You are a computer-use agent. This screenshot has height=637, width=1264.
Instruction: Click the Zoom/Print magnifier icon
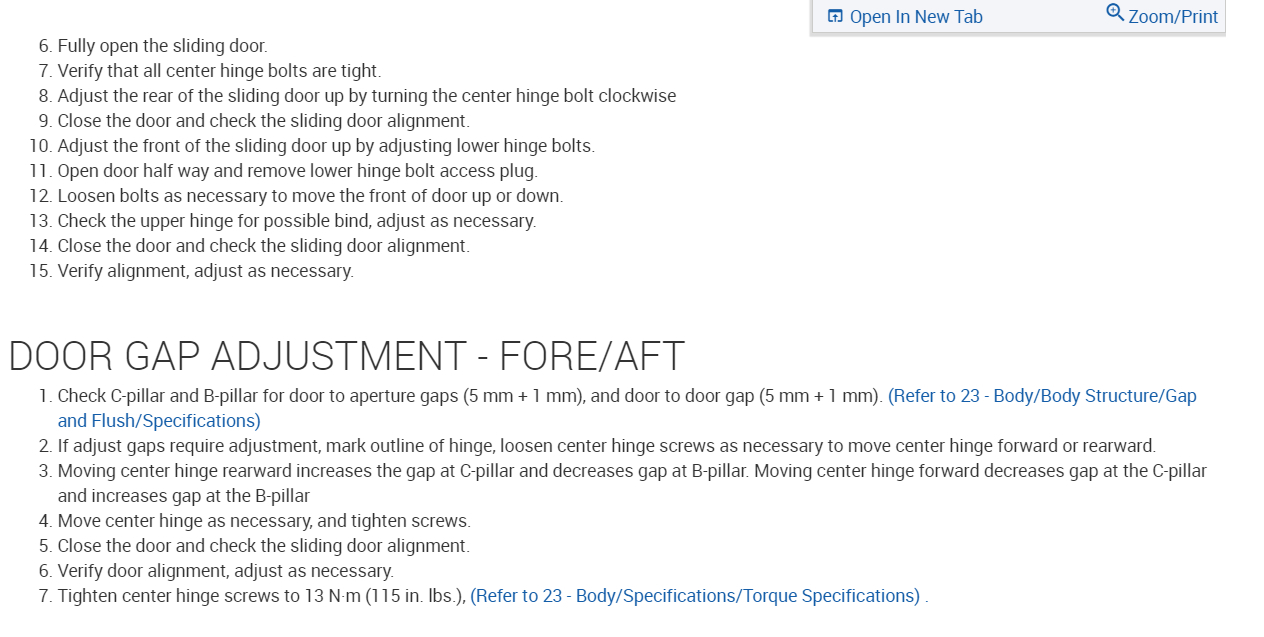click(1115, 13)
